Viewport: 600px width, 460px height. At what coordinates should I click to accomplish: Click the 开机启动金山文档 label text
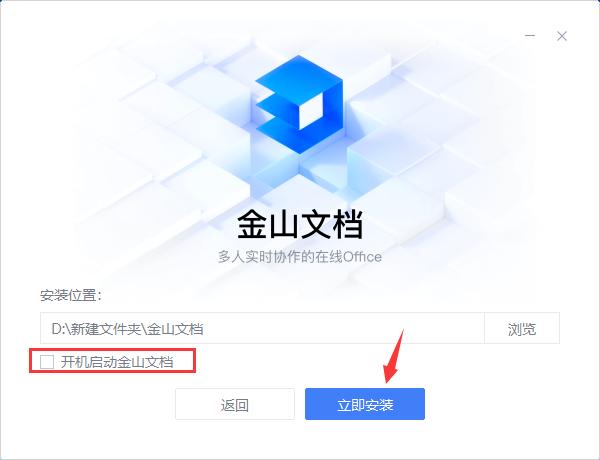click(x=117, y=362)
